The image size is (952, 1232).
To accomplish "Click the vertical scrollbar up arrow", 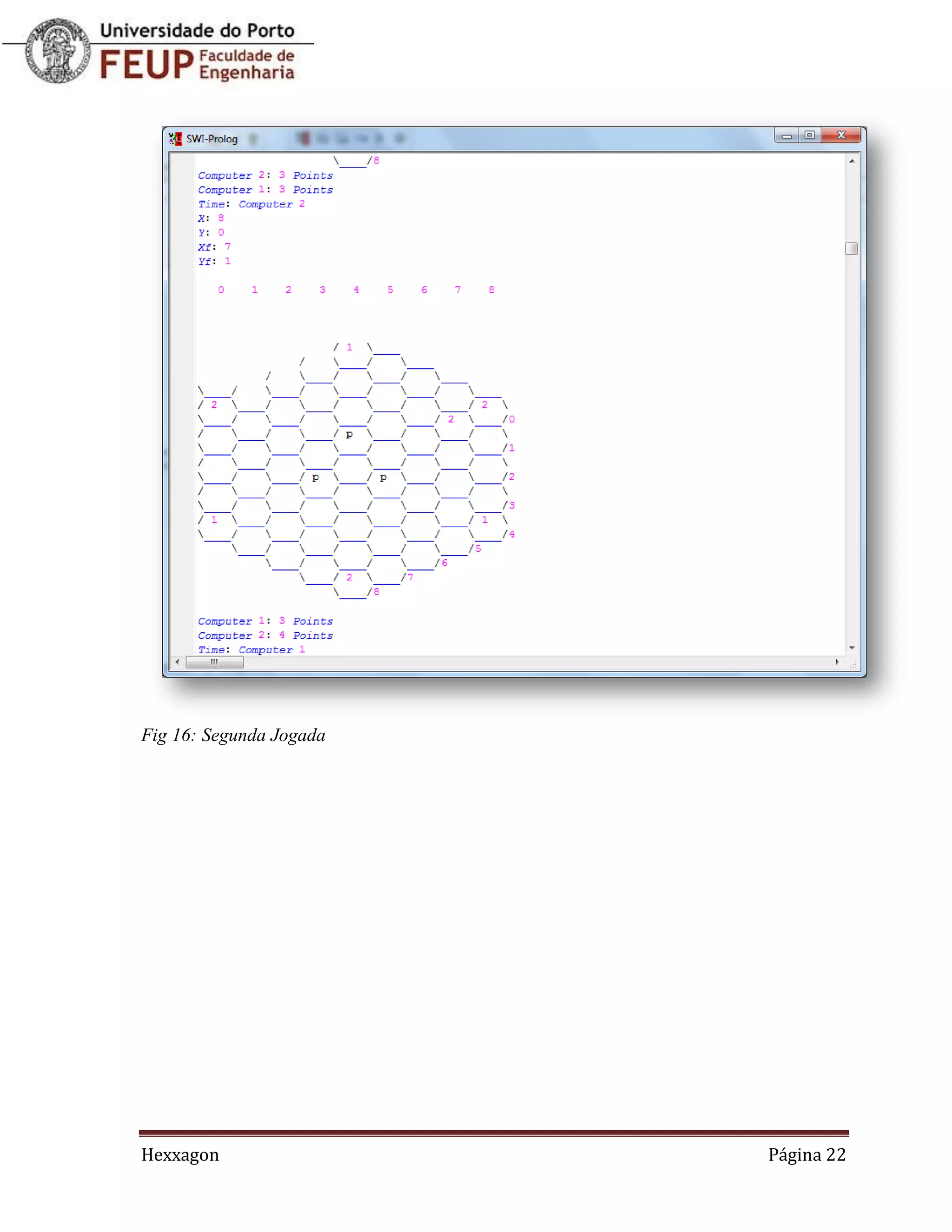I will (x=852, y=161).
